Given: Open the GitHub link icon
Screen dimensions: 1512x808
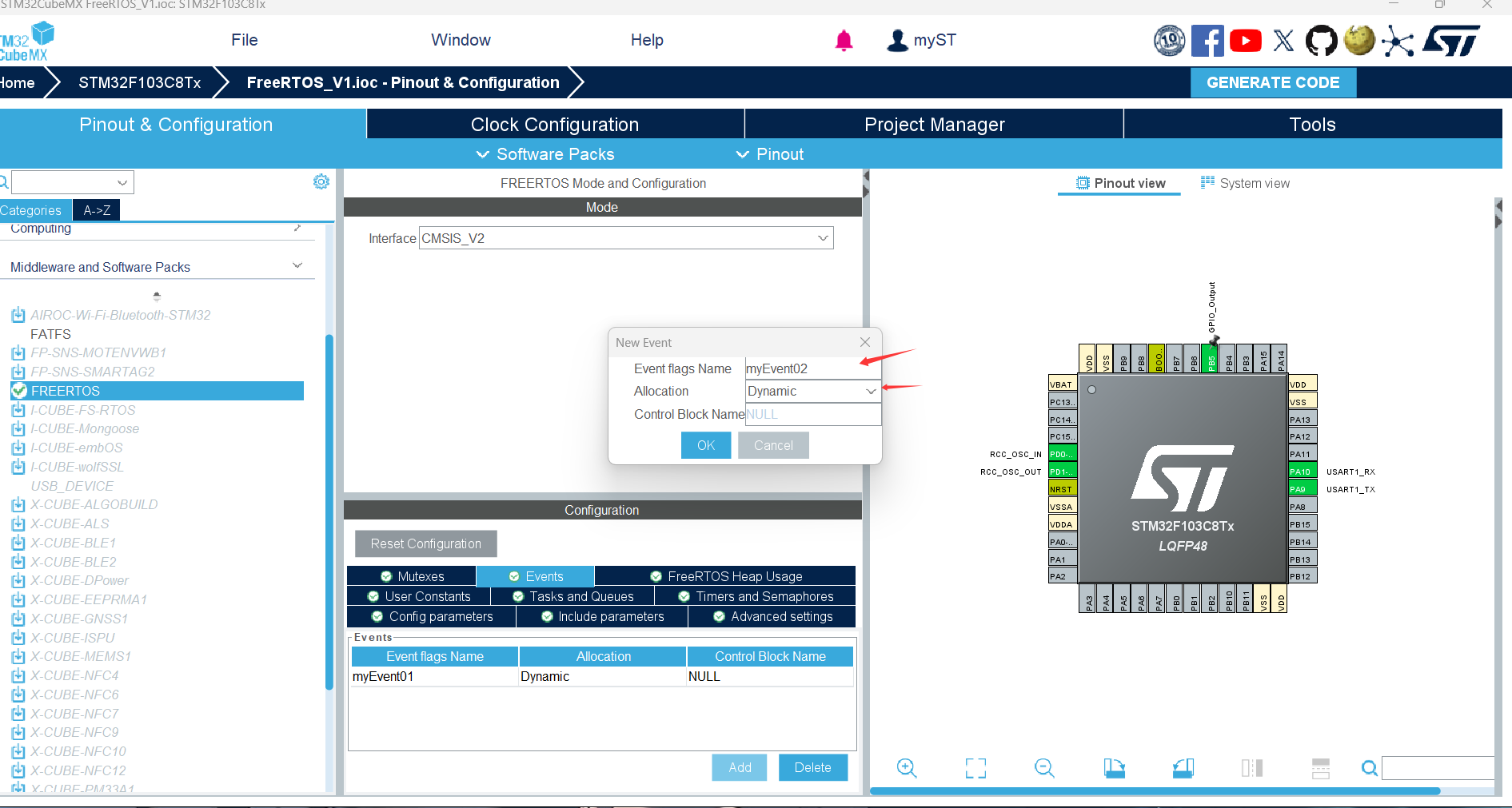Looking at the screenshot, I should [1321, 40].
